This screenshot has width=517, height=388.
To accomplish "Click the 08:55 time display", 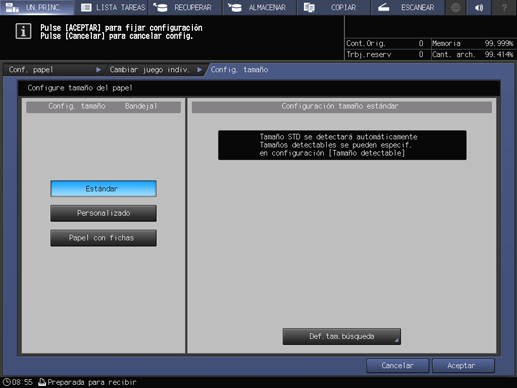I will coord(22,382).
